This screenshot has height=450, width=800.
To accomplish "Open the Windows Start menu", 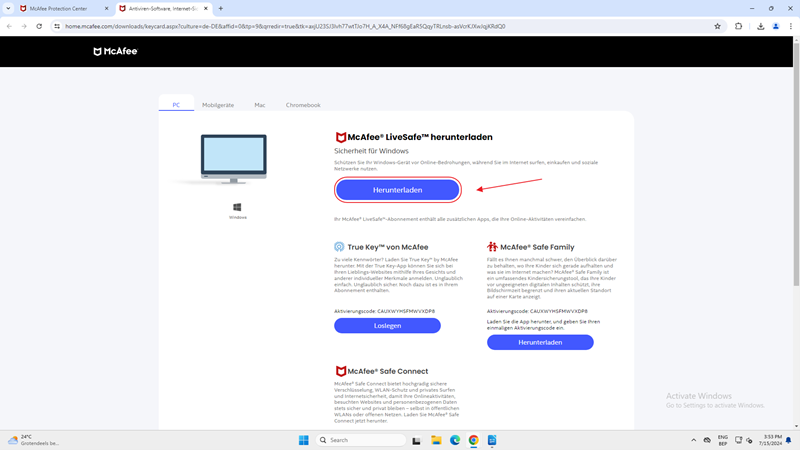I will [304, 440].
